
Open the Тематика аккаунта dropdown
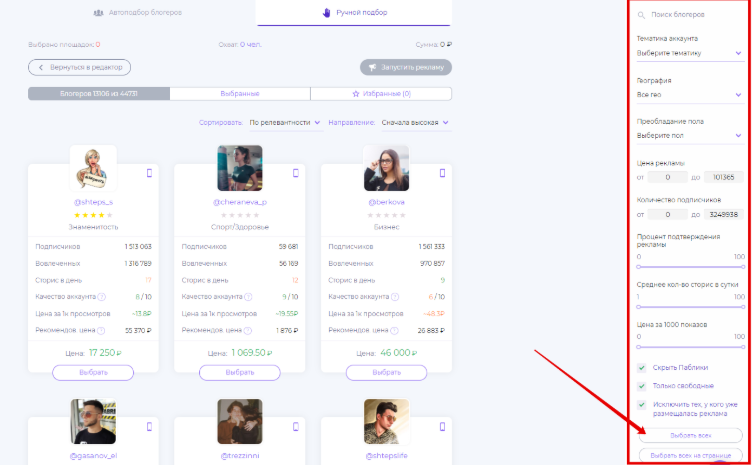[690, 53]
